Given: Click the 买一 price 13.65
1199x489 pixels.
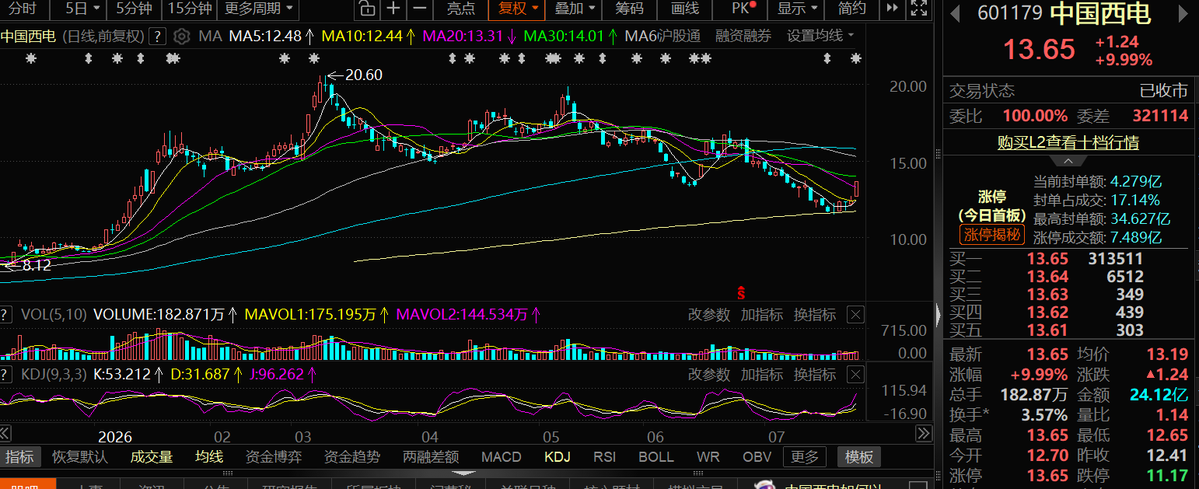Looking at the screenshot, I should (x=1048, y=259).
